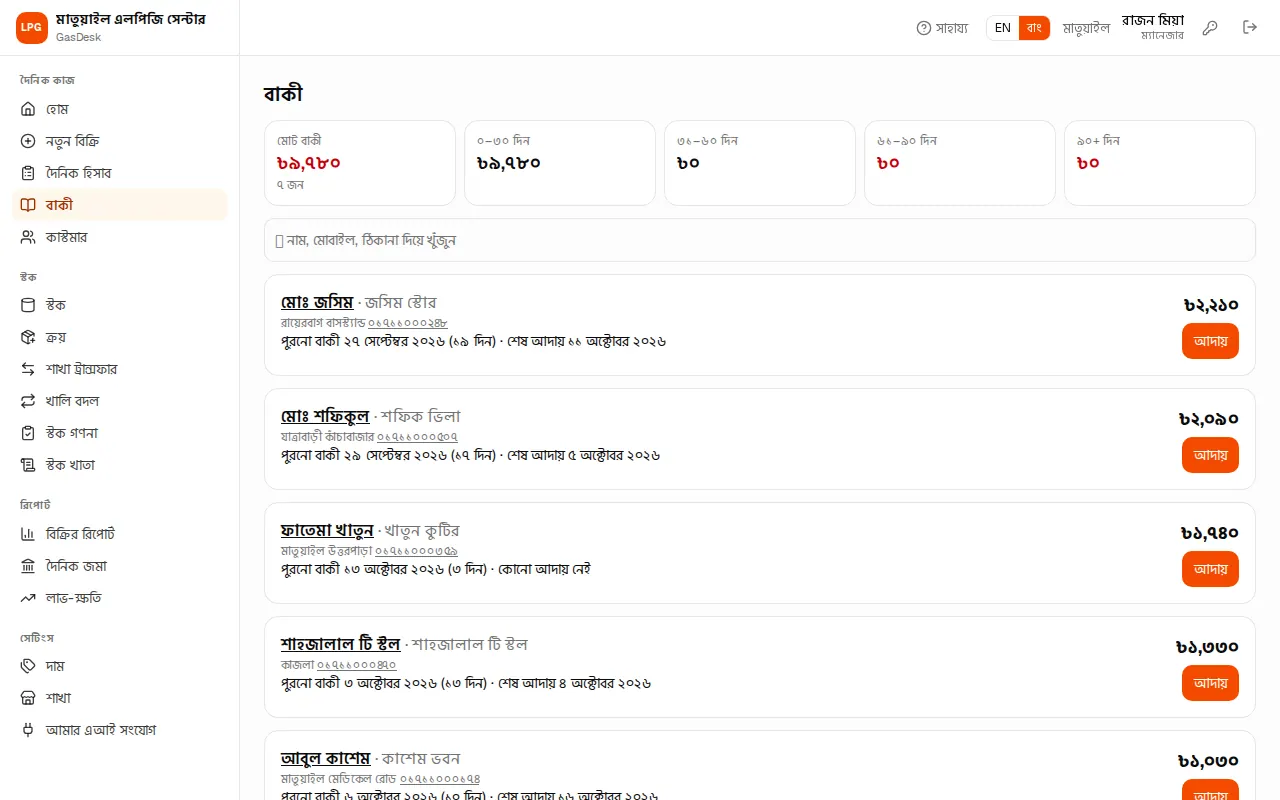Switch language to EN
1280x800 pixels.
[1003, 28]
